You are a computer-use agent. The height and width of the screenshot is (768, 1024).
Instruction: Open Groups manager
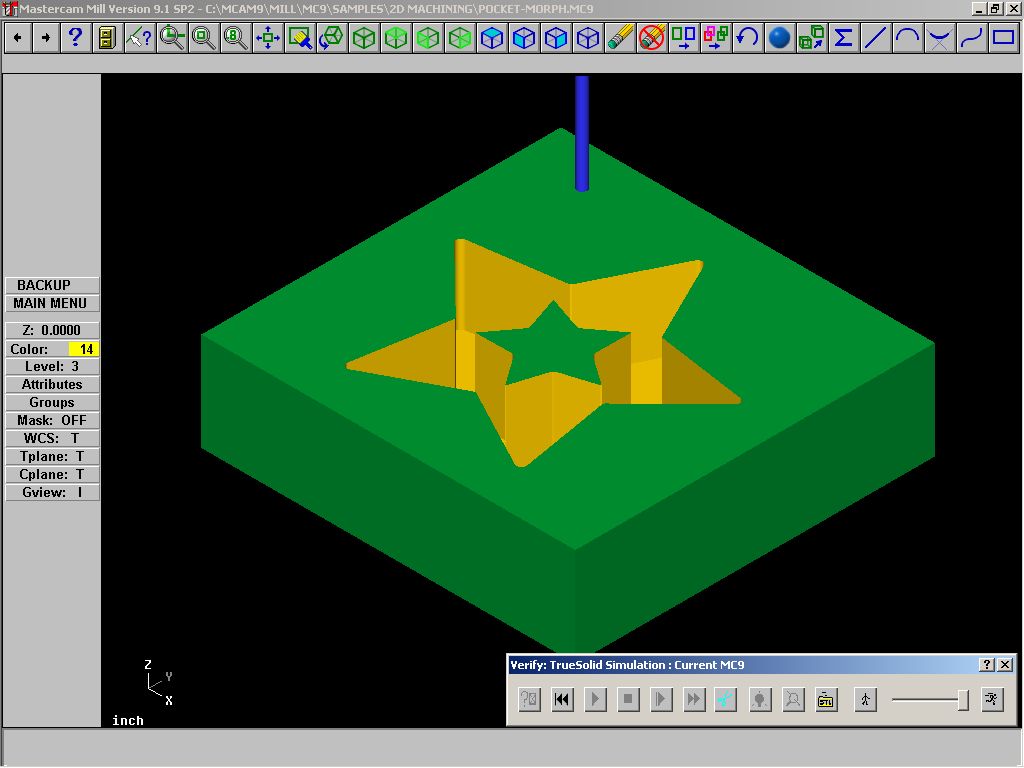click(52, 403)
